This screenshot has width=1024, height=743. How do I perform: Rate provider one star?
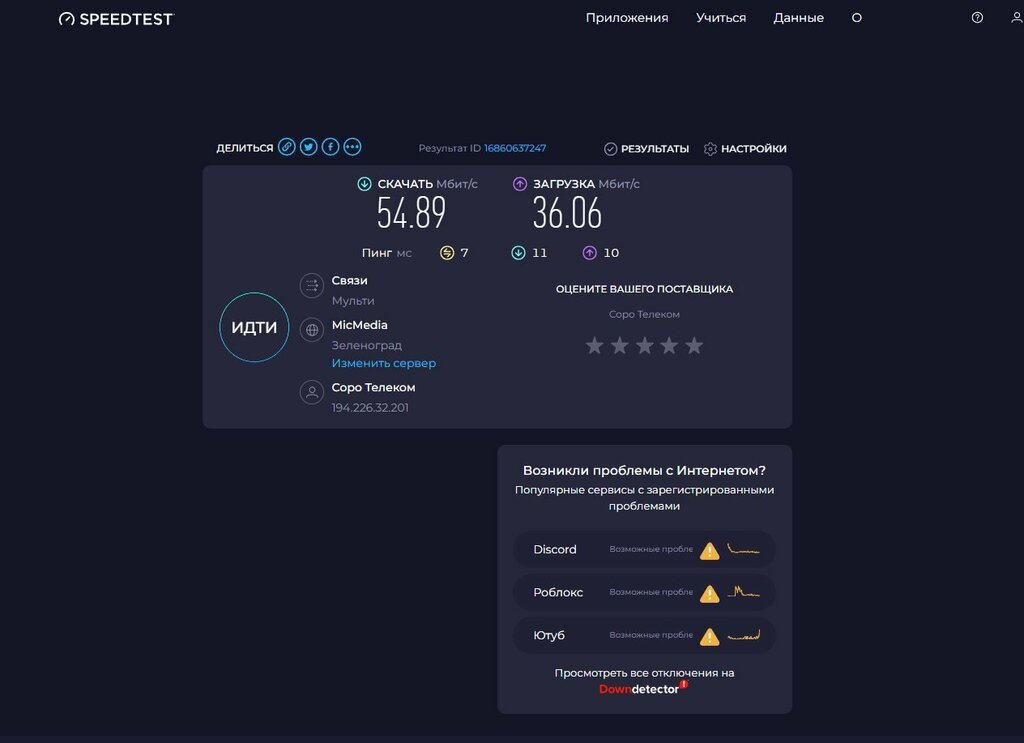(x=594, y=345)
